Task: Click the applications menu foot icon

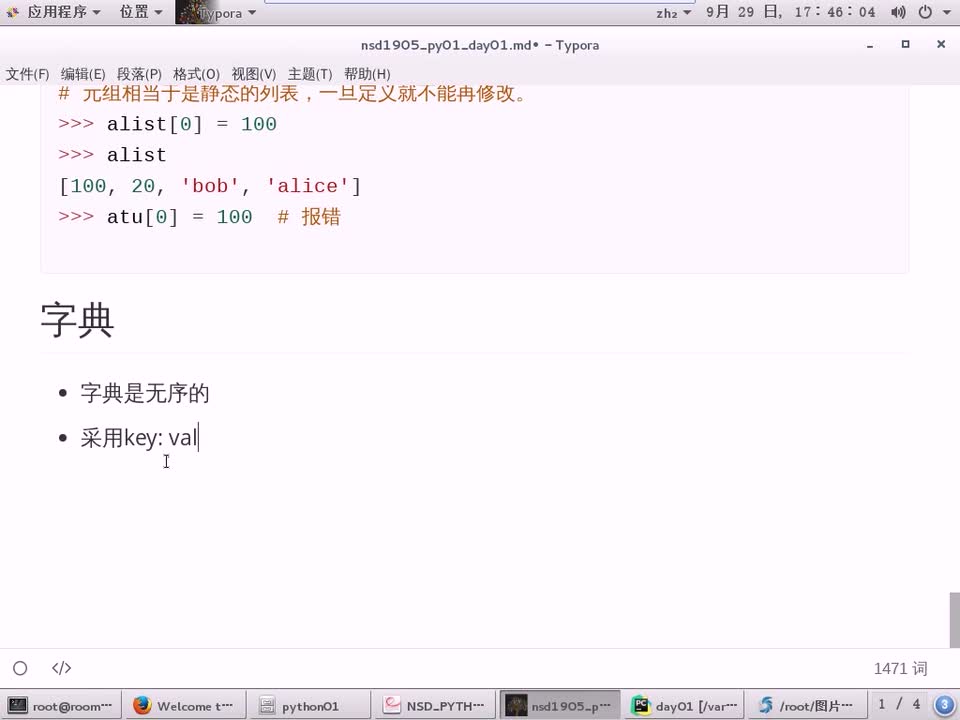Action: click(x=12, y=12)
